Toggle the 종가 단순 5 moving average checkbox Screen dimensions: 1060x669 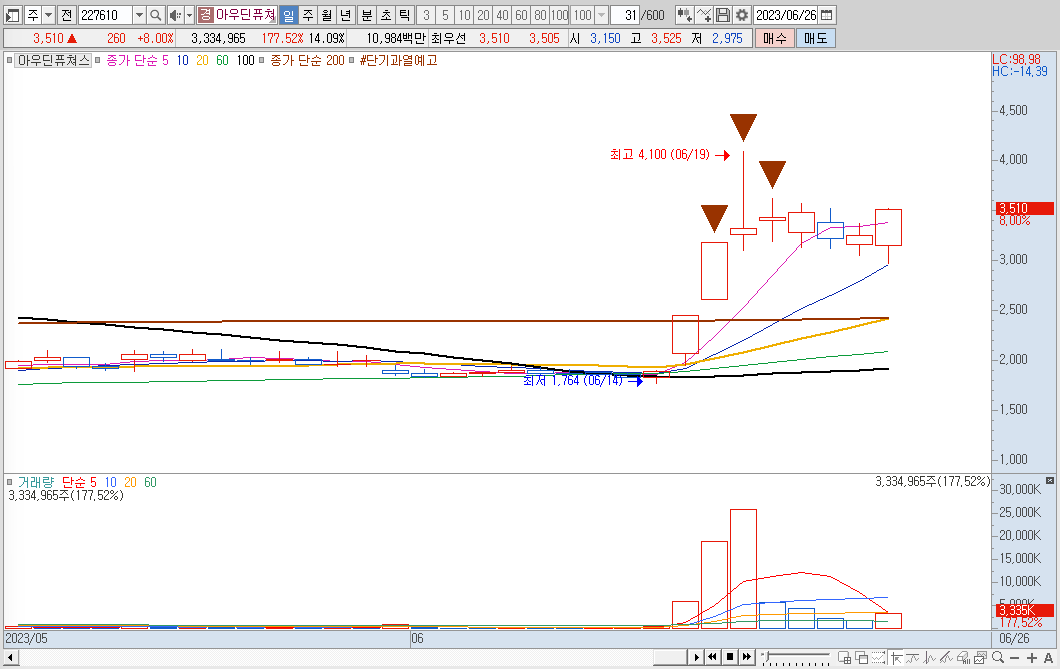[97, 60]
